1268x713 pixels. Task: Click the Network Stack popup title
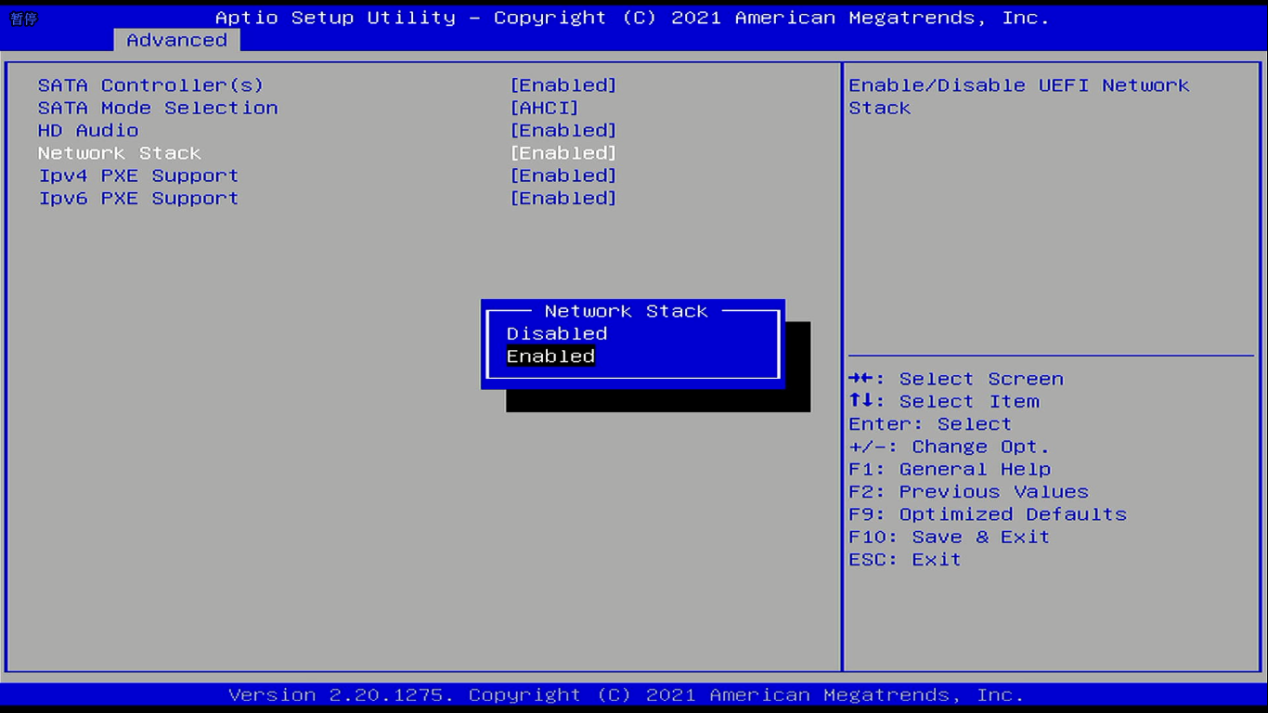pyautogui.click(x=626, y=312)
